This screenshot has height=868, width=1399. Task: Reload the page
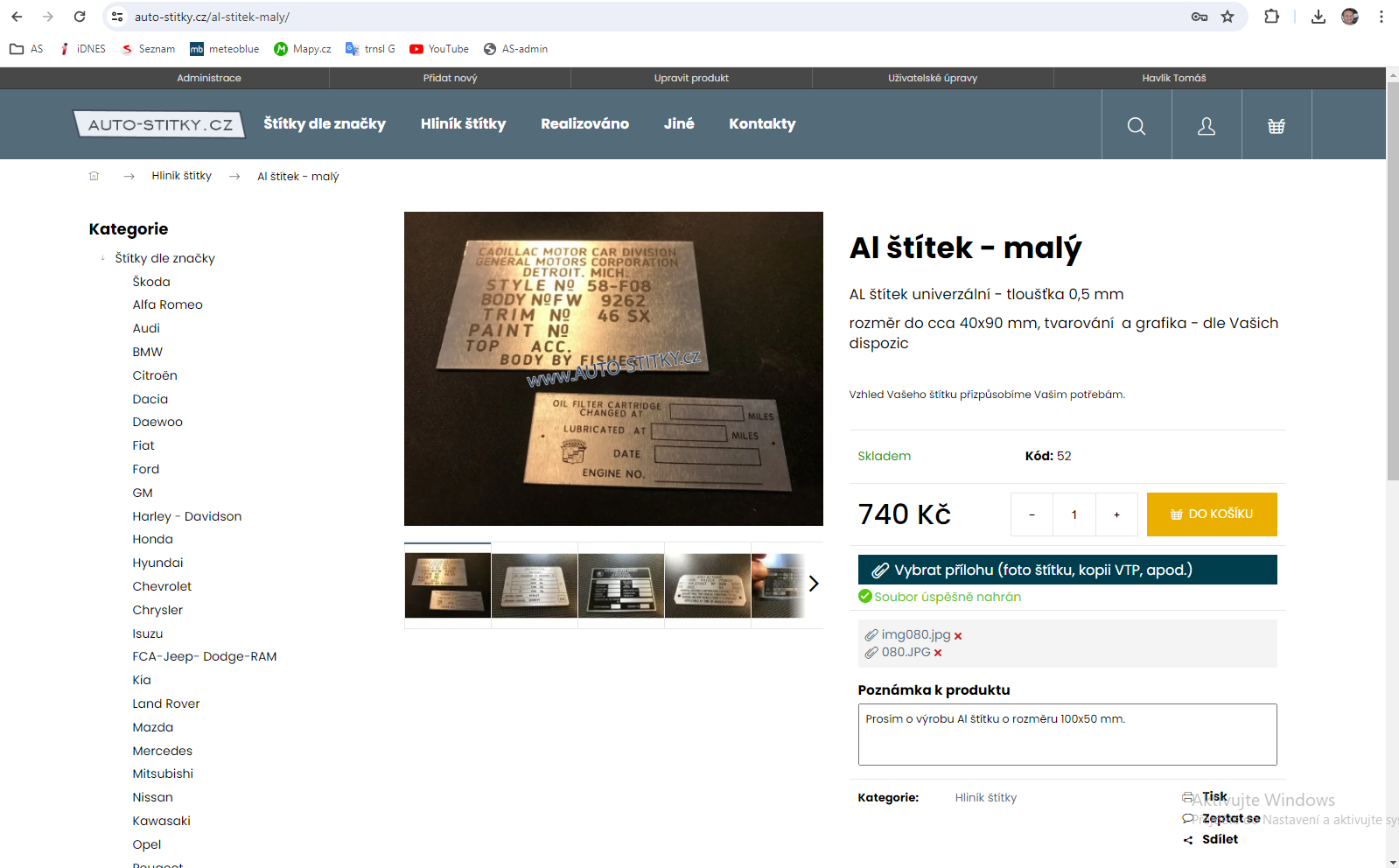tap(80, 17)
